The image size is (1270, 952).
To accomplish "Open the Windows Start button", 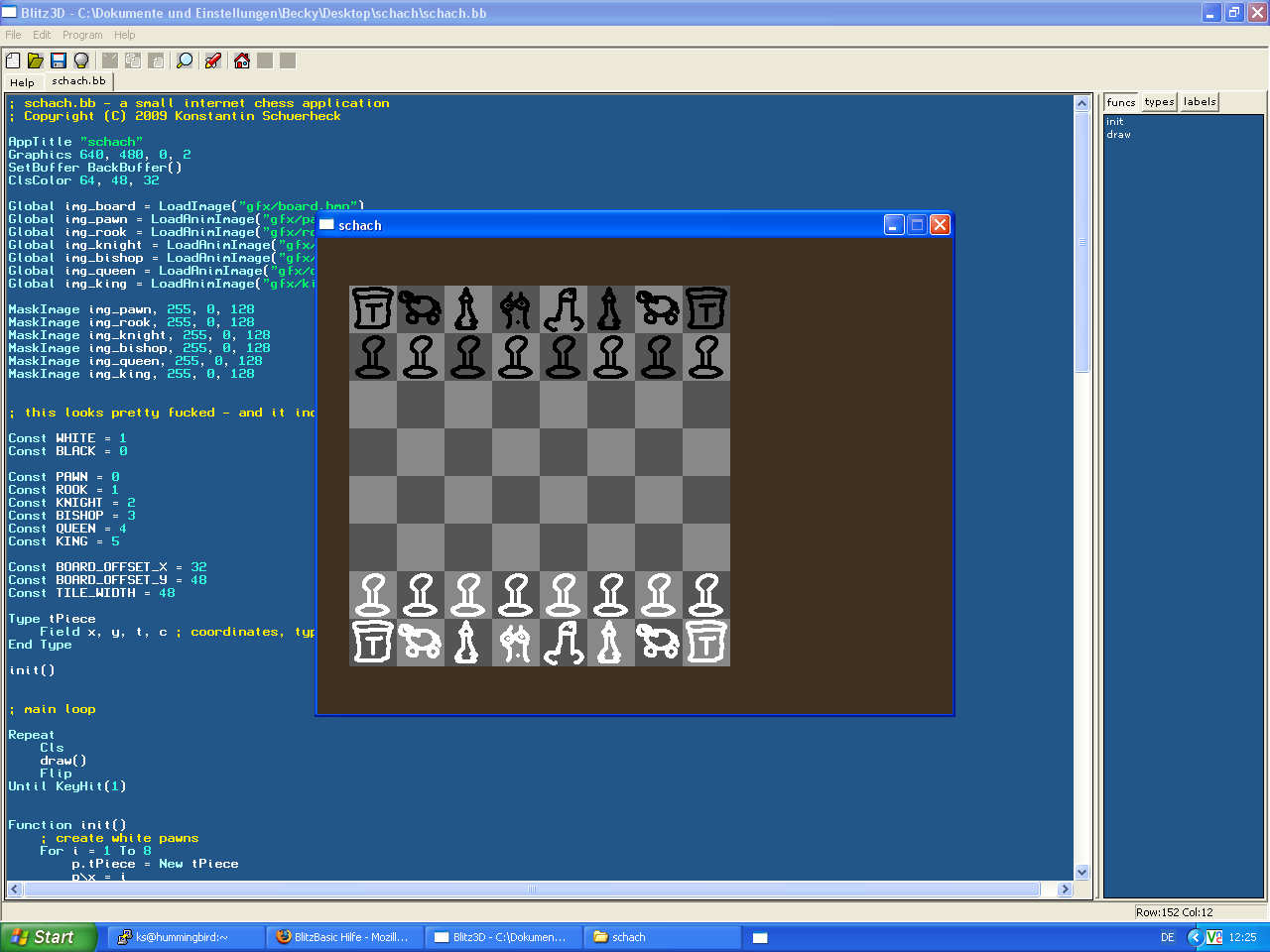I will pos(48,937).
